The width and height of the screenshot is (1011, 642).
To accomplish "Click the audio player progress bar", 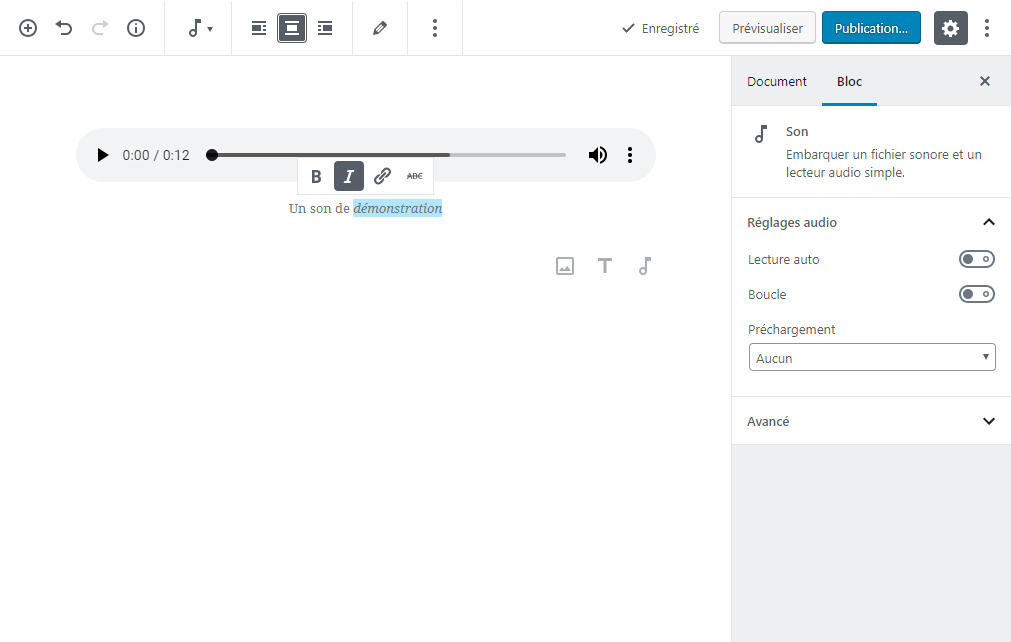I will 388,155.
